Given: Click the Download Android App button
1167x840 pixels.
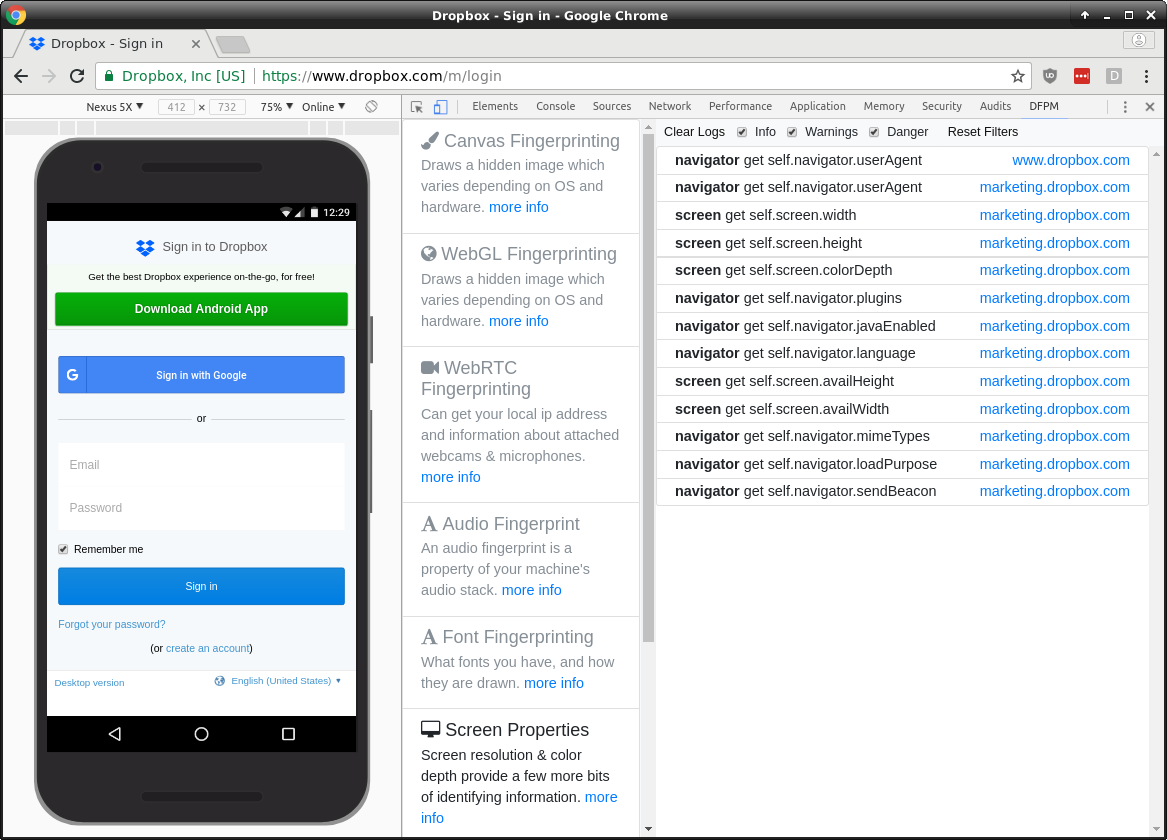Looking at the screenshot, I should coord(202,309).
